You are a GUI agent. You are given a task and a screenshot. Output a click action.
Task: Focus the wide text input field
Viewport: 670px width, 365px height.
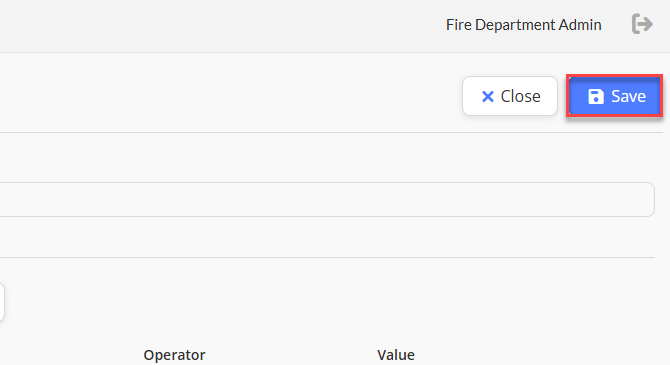click(327, 200)
